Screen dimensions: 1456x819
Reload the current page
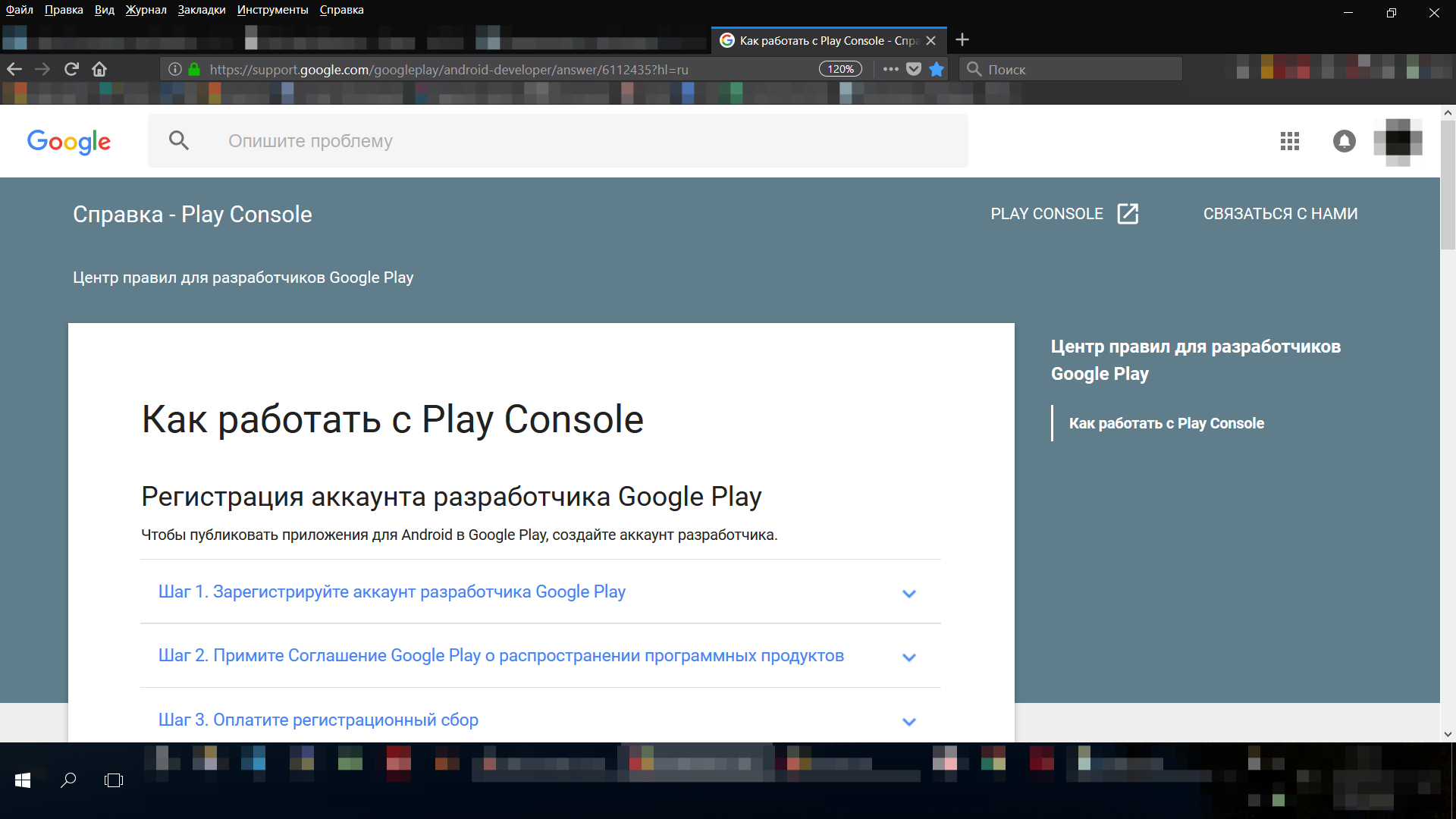(71, 69)
